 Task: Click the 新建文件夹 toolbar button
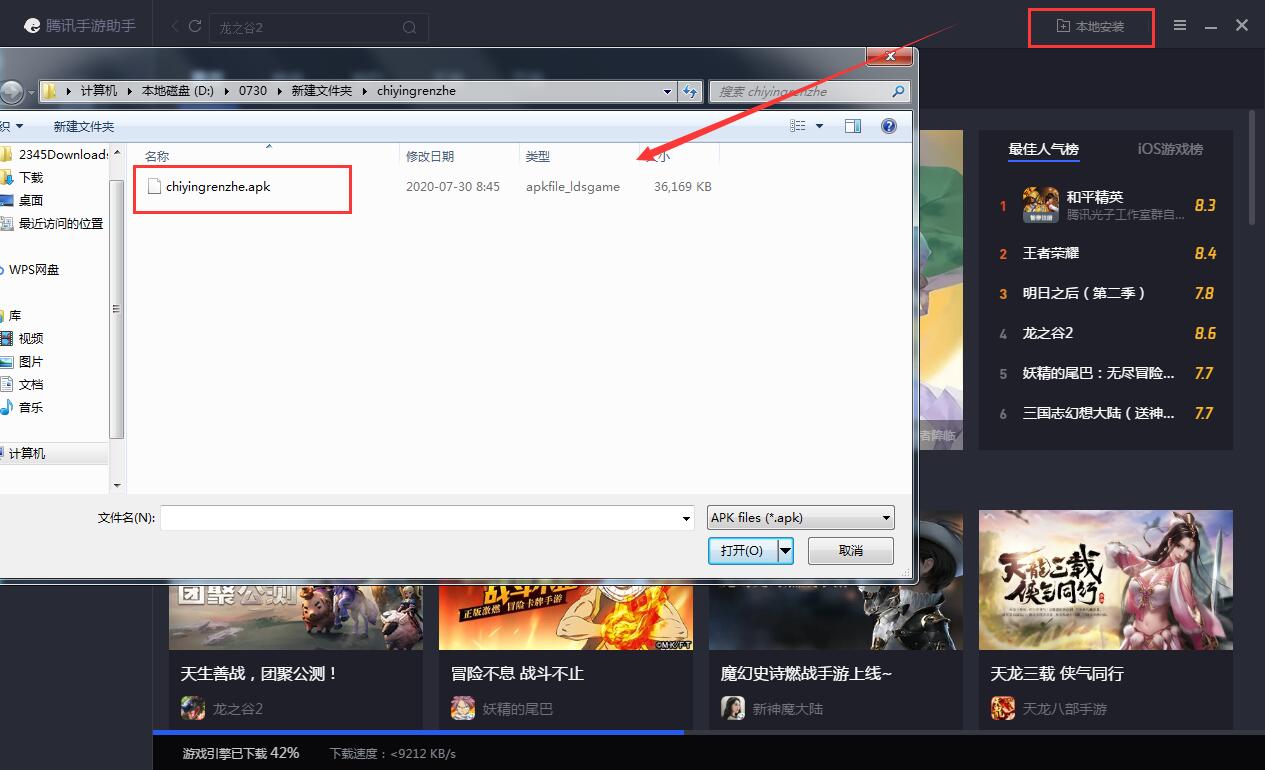[x=84, y=127]
